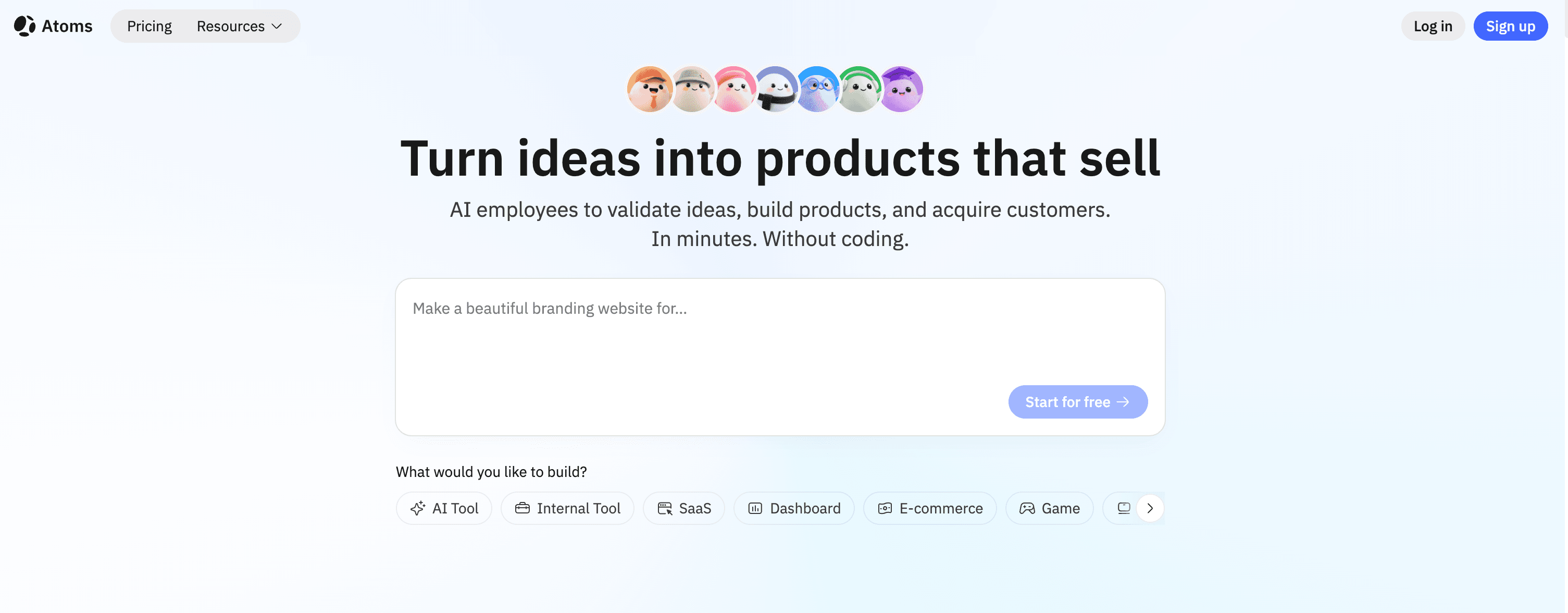
Task: Click the purple graduation cap avatar
Action: (902, 90)
